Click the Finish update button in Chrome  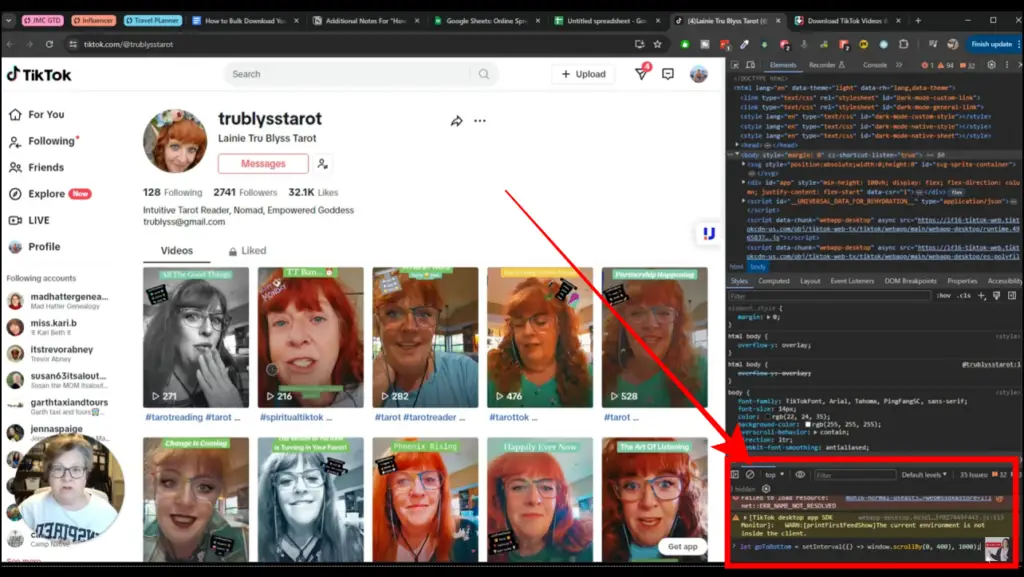click(x=991, y=44)
